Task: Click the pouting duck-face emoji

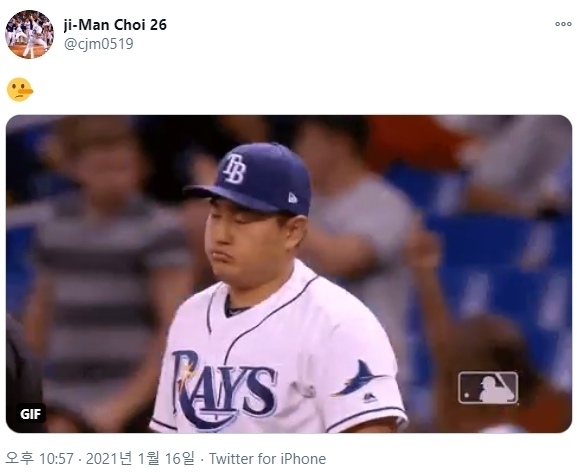Action: coord(20,90)
